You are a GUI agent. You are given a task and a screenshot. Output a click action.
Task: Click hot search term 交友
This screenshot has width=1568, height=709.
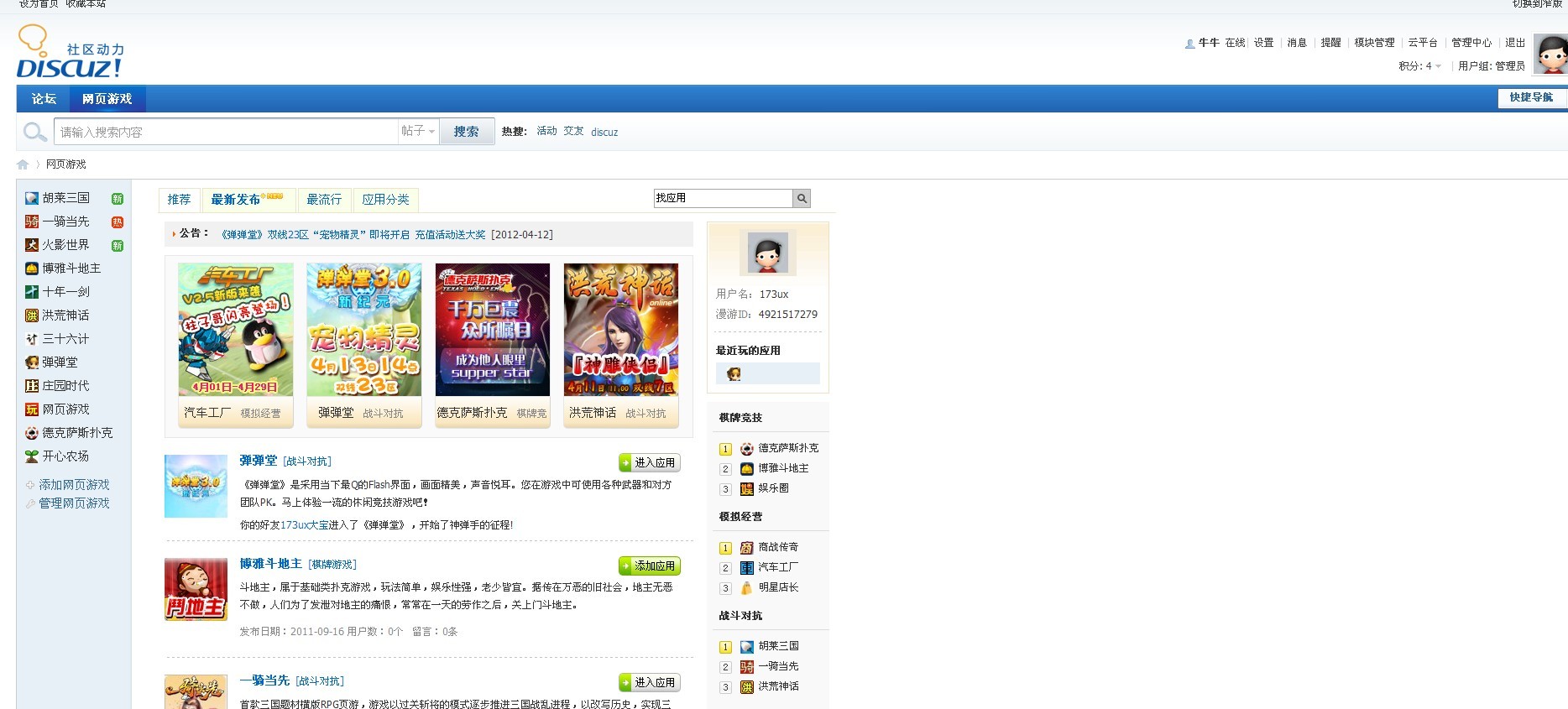(573, 131)
